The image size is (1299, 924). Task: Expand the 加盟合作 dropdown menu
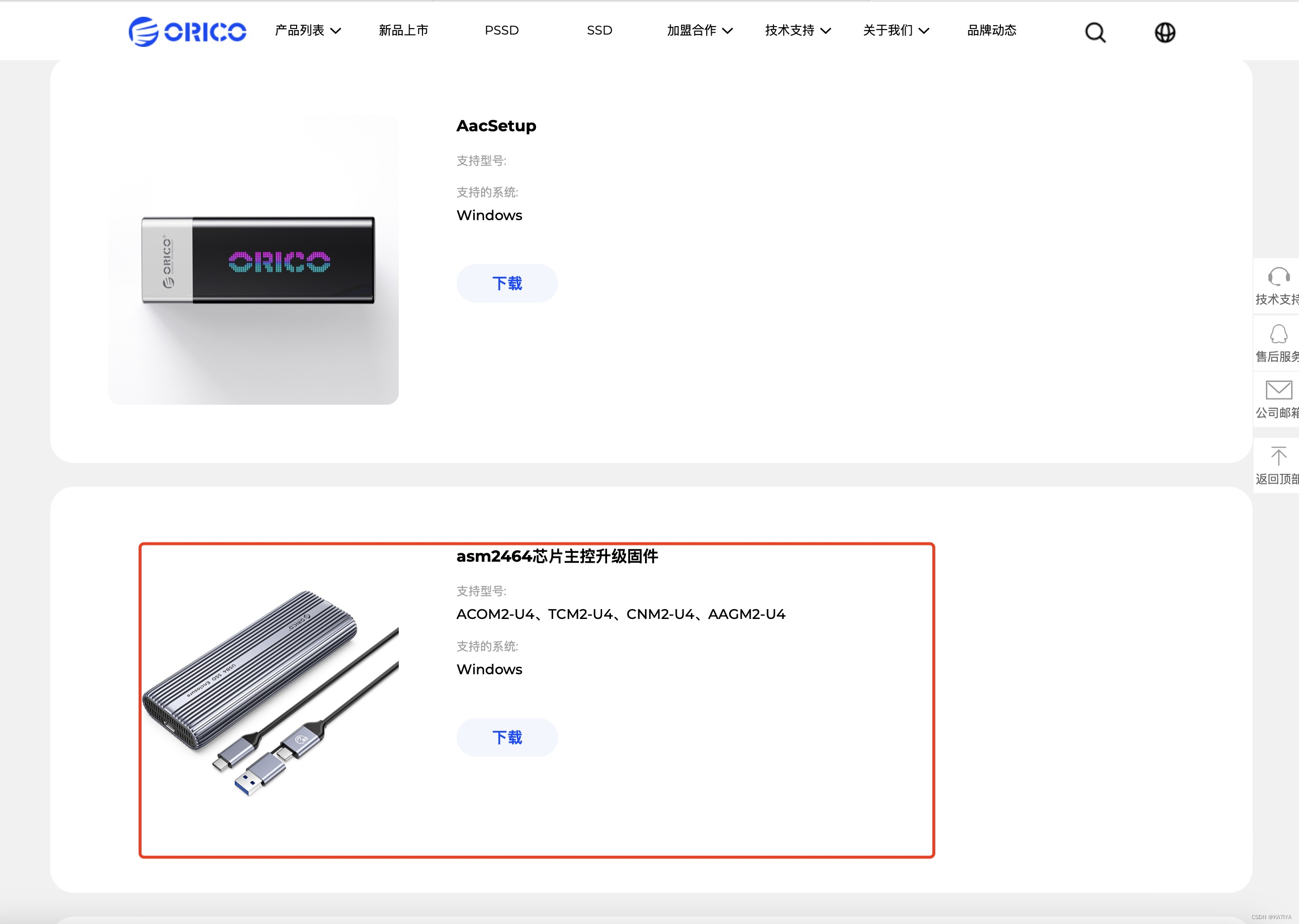699,30
